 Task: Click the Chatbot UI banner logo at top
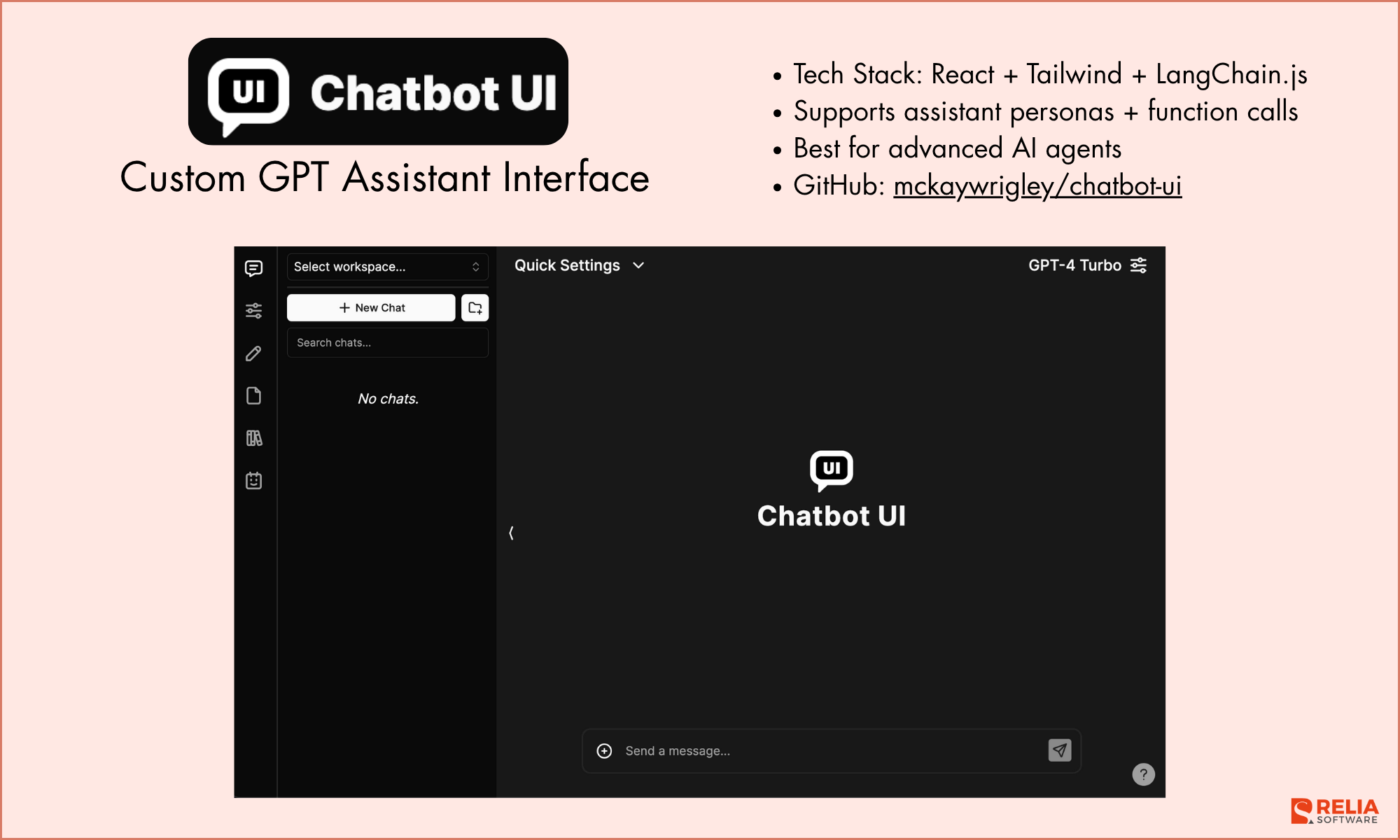coord(378,92)
